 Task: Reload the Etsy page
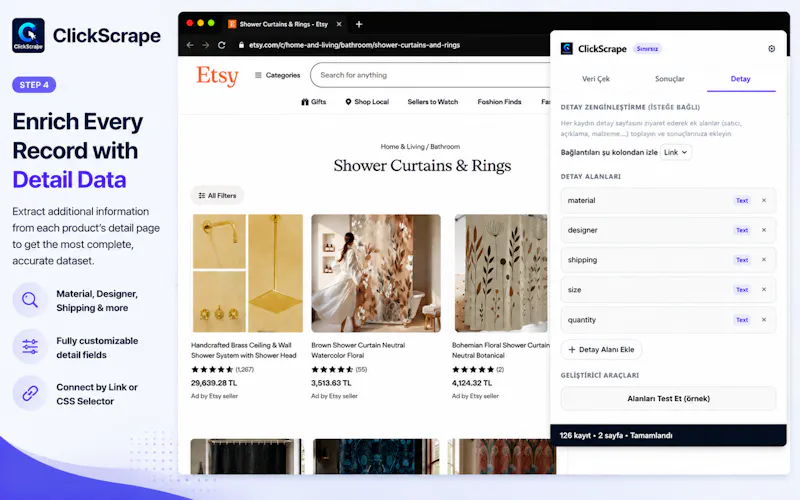pos(221,45)
